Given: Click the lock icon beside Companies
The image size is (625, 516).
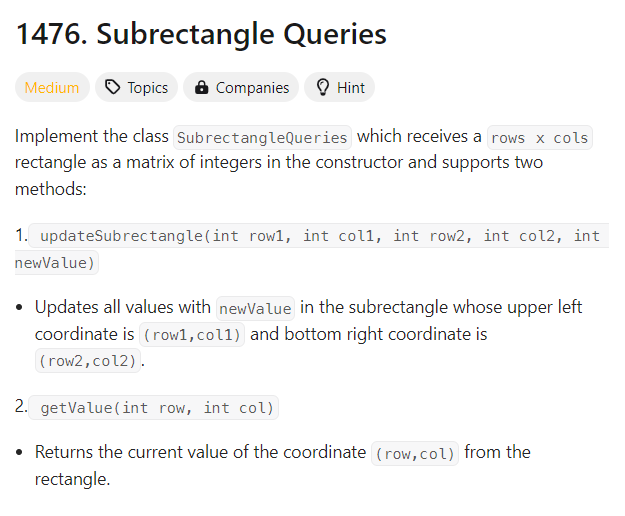Looking at the screenshot, I should tap(202, 87).
